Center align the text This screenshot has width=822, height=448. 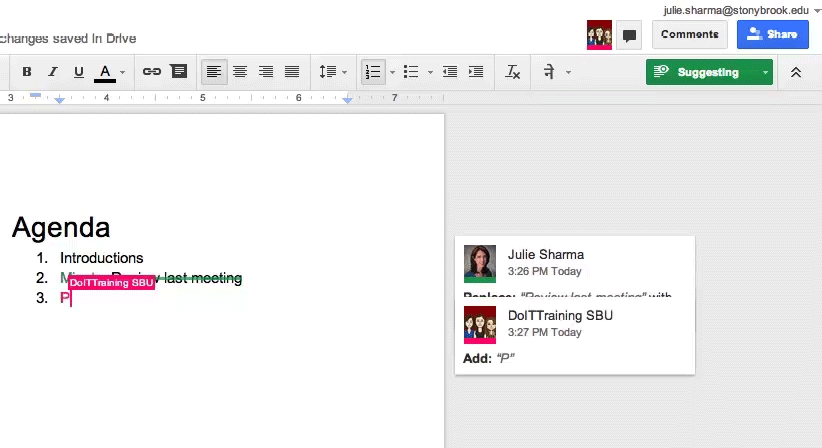[x=240, y=72]
